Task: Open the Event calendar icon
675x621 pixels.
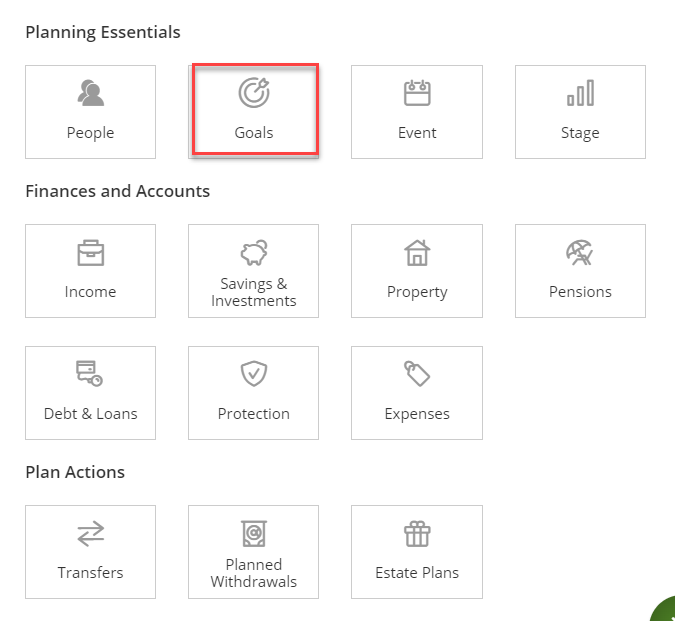Action: (x=417, y=94)
